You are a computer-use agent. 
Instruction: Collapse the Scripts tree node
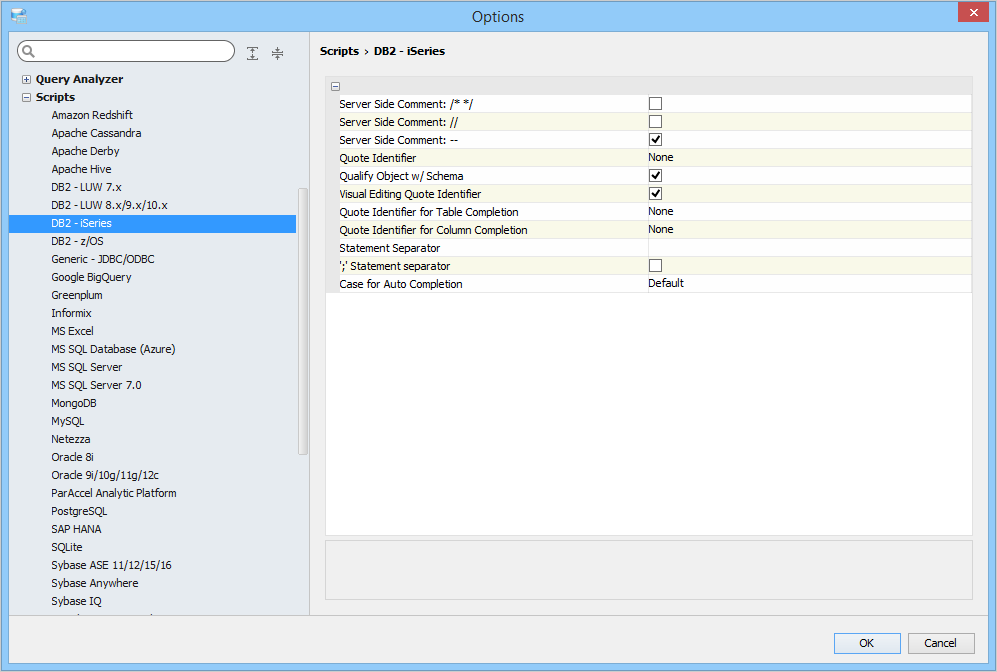(x=26, y=97)
